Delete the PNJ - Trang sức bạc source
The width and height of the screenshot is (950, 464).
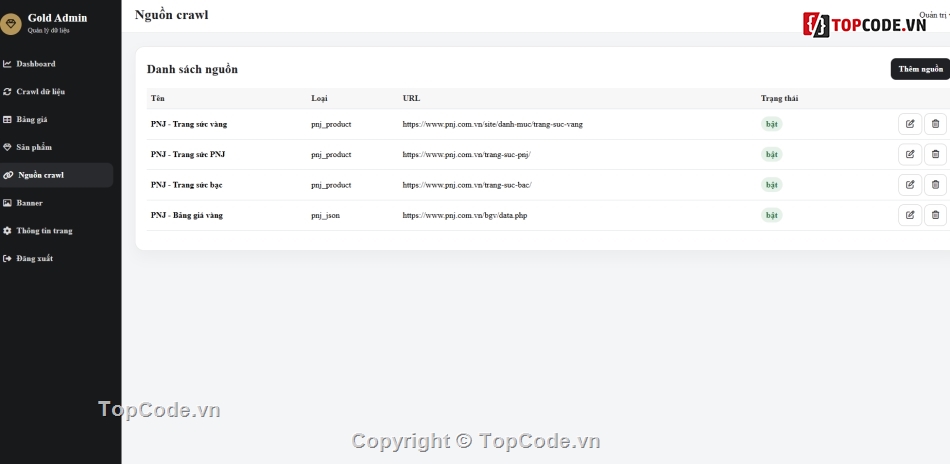[x=935, y=185]
